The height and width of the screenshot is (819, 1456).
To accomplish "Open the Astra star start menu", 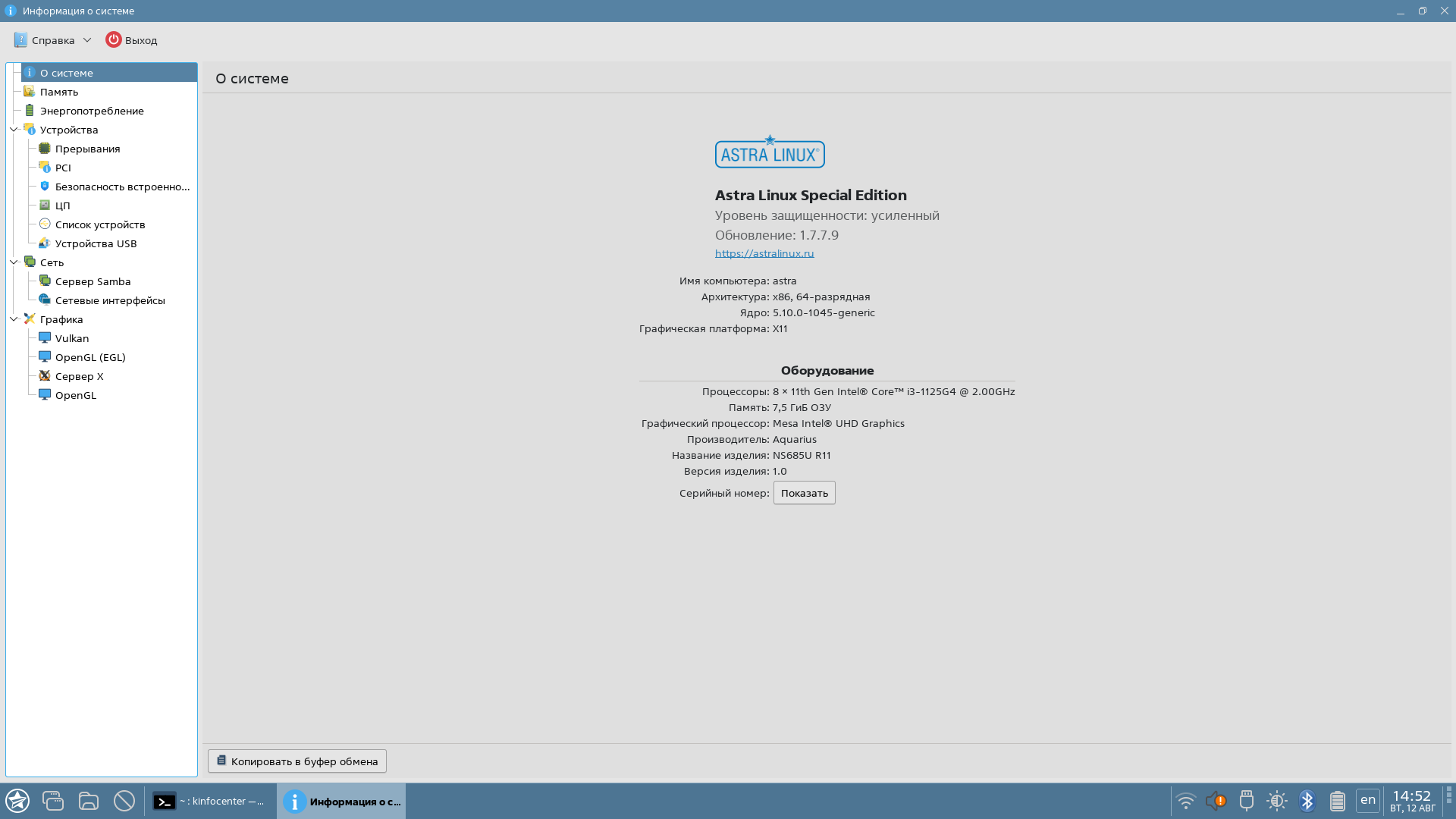I will point(17,801).
